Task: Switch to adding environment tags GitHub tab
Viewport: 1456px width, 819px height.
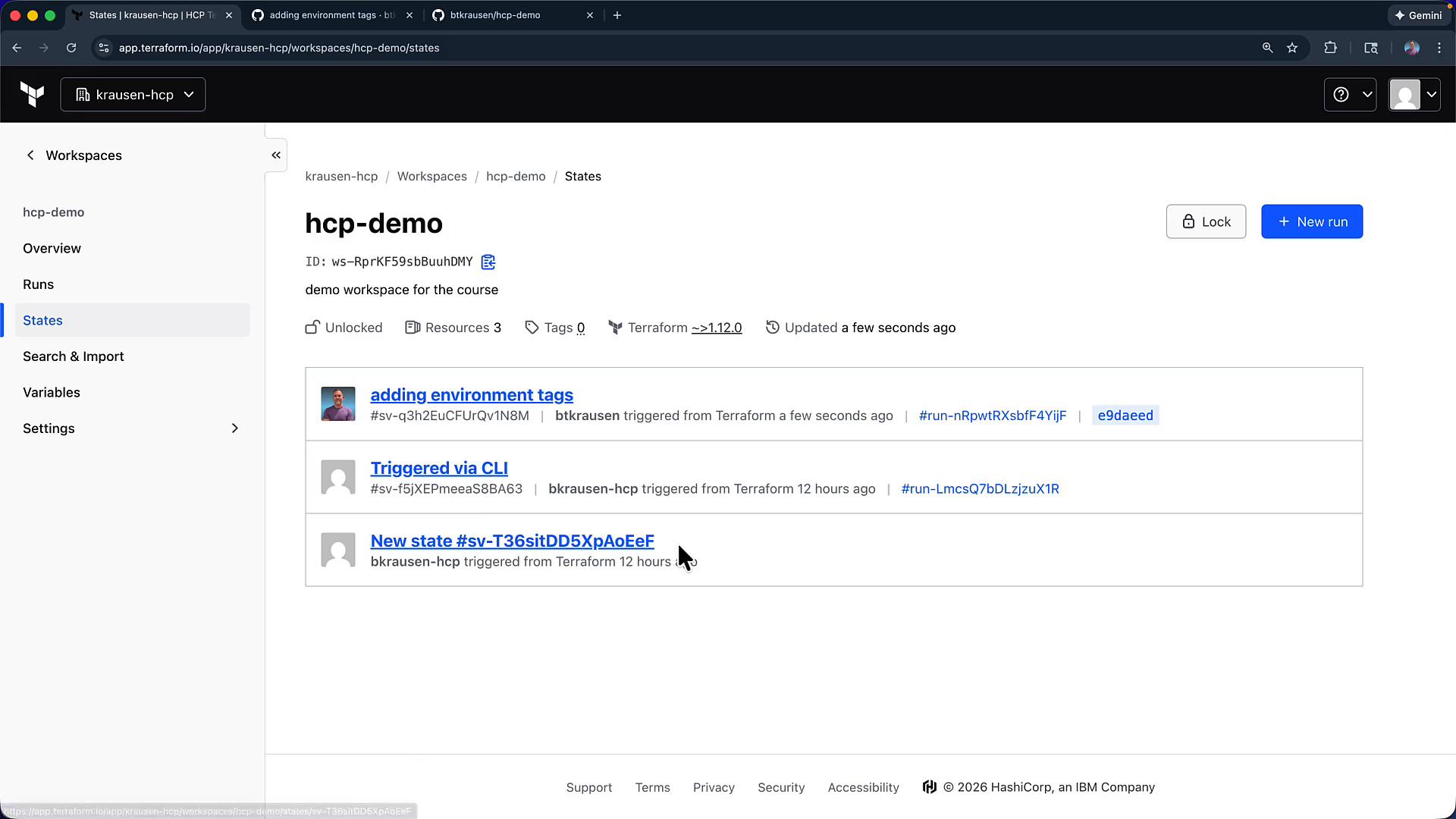Action: point(331,15)
